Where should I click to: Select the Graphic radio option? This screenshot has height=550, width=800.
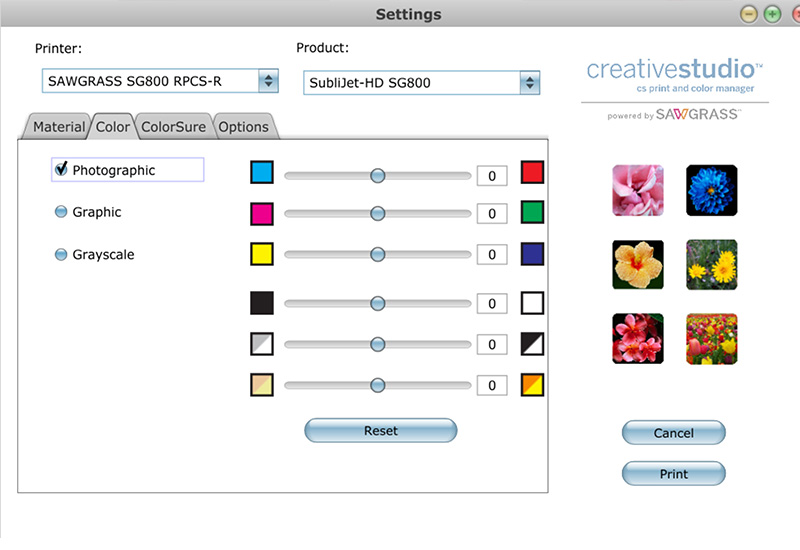tap(61, 212)
